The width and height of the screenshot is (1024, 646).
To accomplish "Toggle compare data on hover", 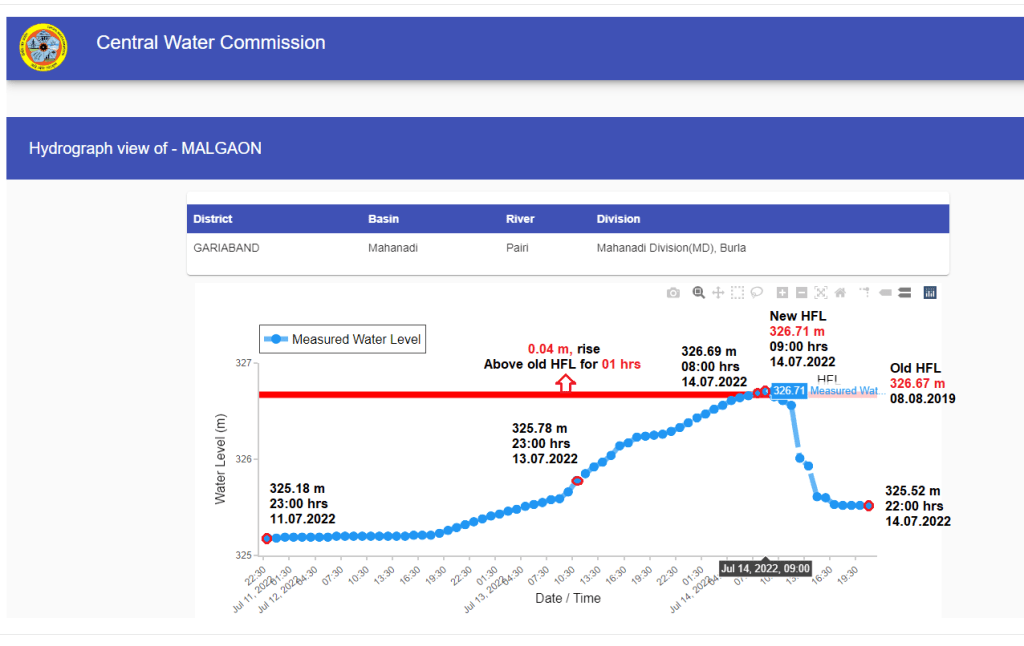I will pos(904,293).
